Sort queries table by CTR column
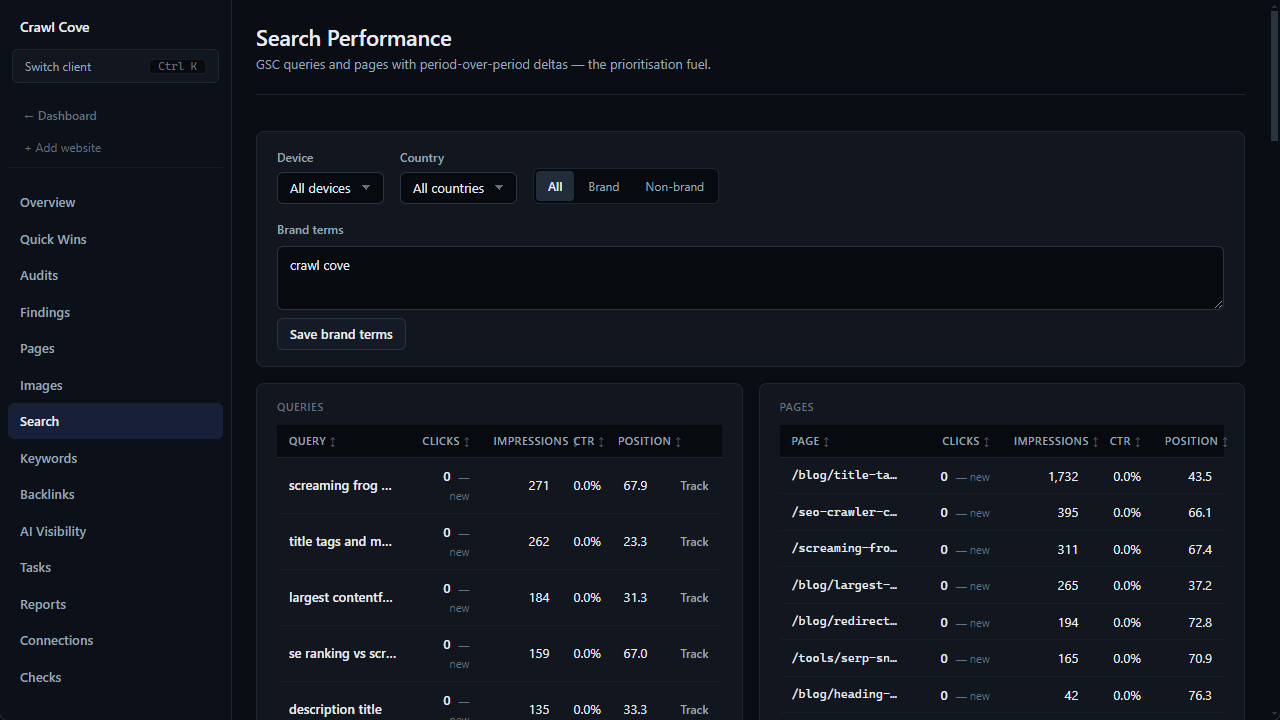This screenshot has width=1280, height=720. 589,441
